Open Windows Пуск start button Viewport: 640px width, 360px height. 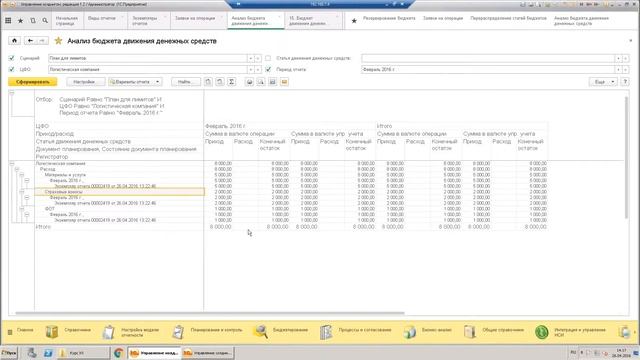[x=9, y=353]
